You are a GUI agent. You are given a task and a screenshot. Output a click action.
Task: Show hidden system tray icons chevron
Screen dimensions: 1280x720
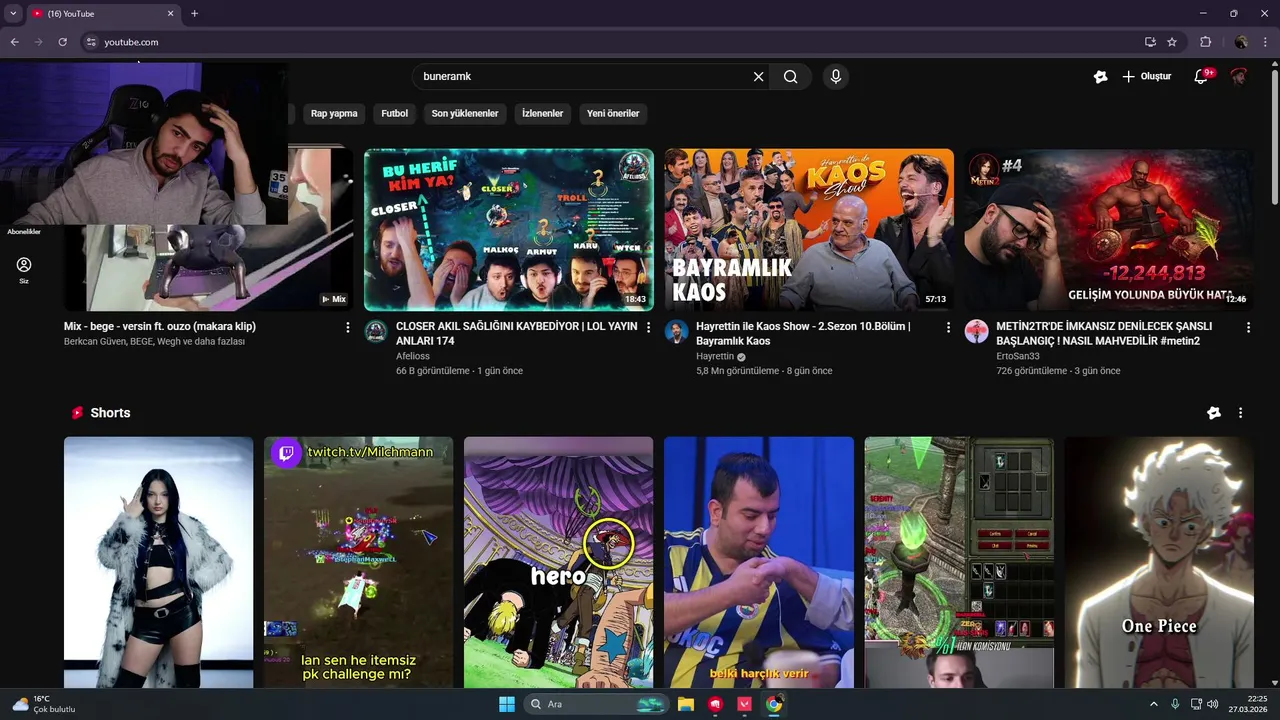(1153, 704)
